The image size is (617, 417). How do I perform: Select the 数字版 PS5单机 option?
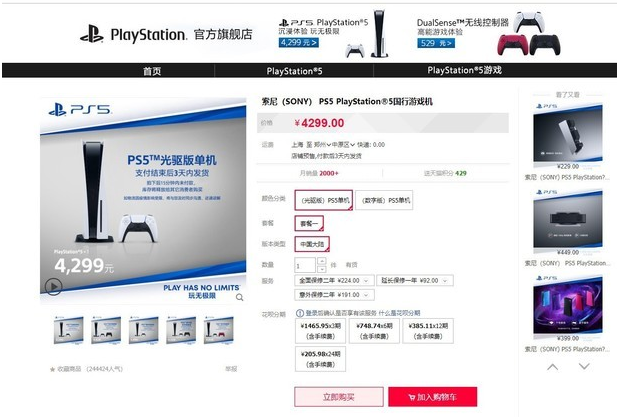384,200
